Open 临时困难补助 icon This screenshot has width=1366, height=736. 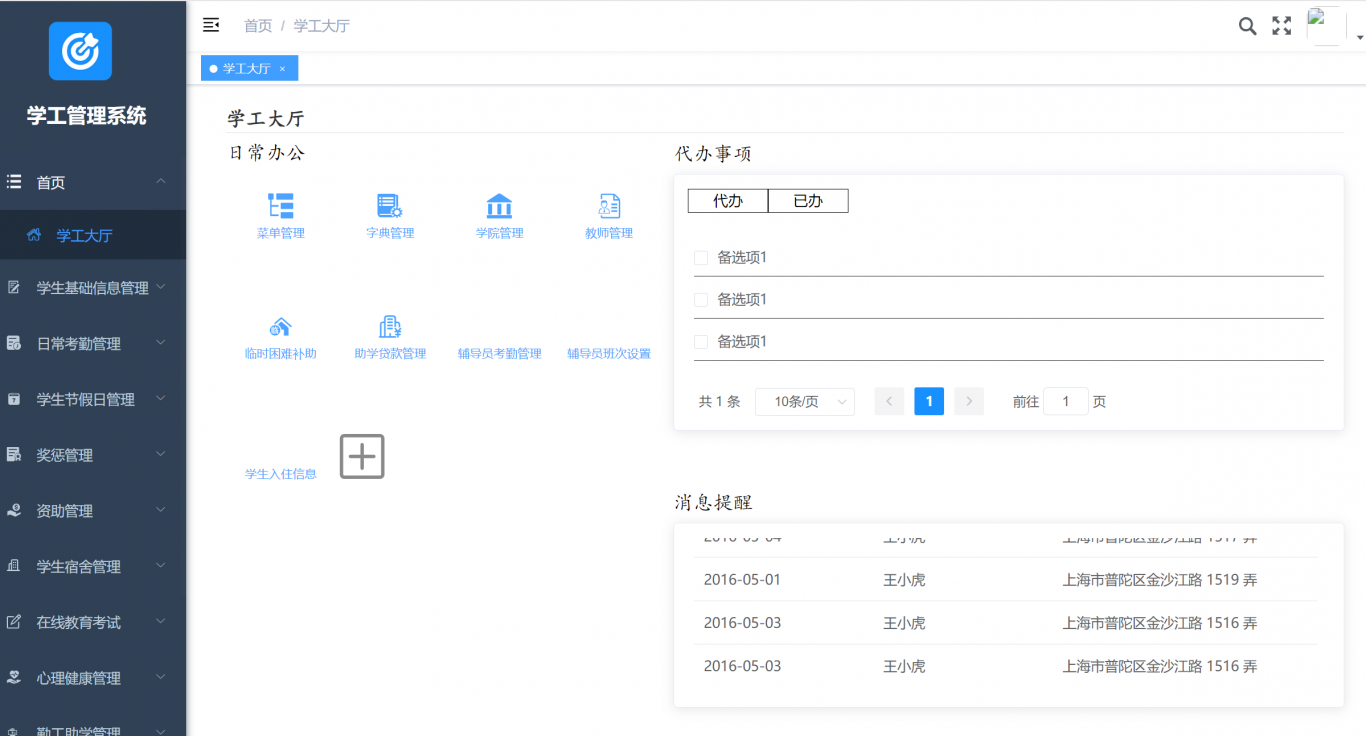[281, 327]
